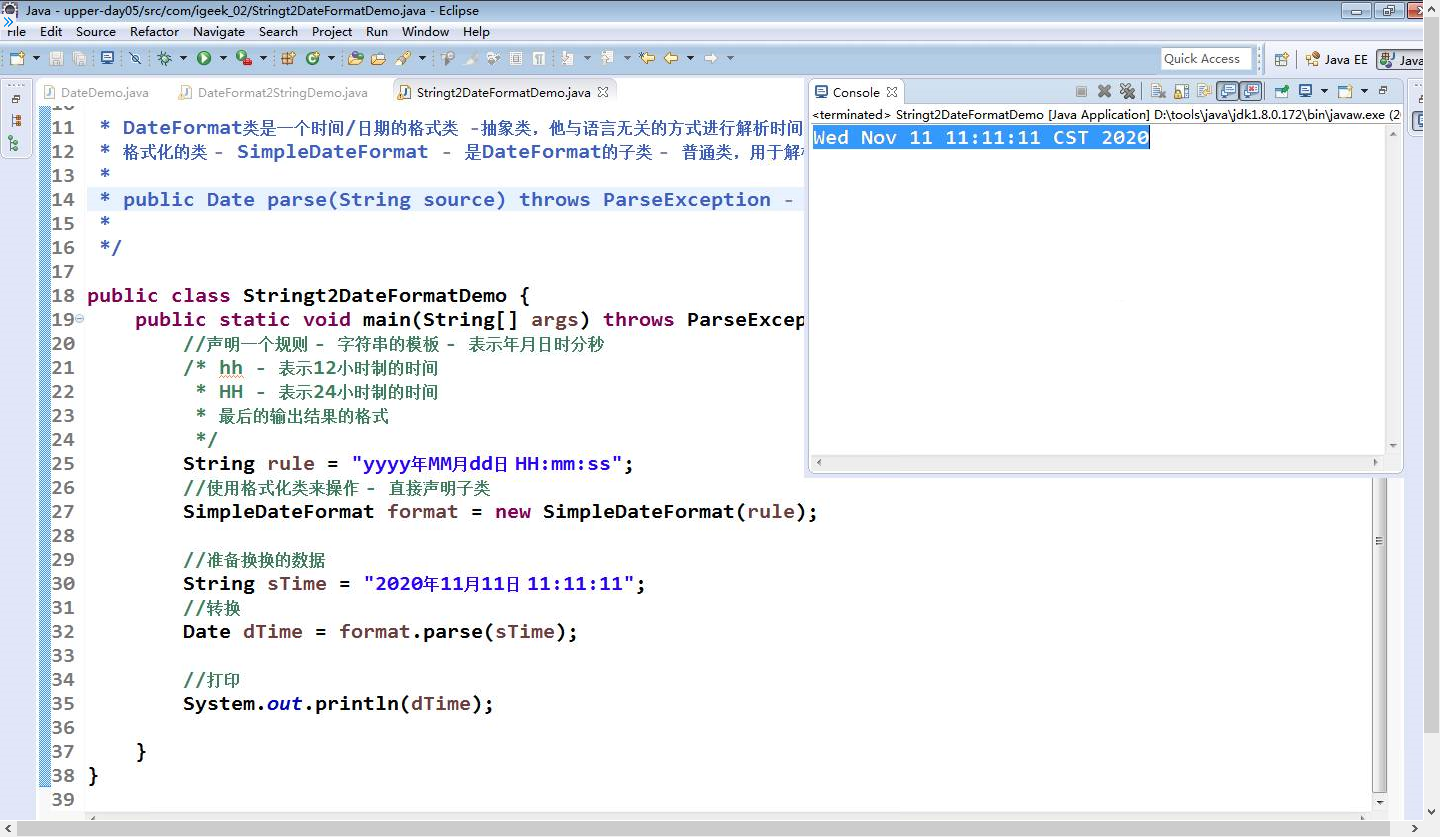This screenshot has width=1440, height=837.
Task: Click the Pin Console icon
Action: pyautogui.click(x=1282, y=91)
